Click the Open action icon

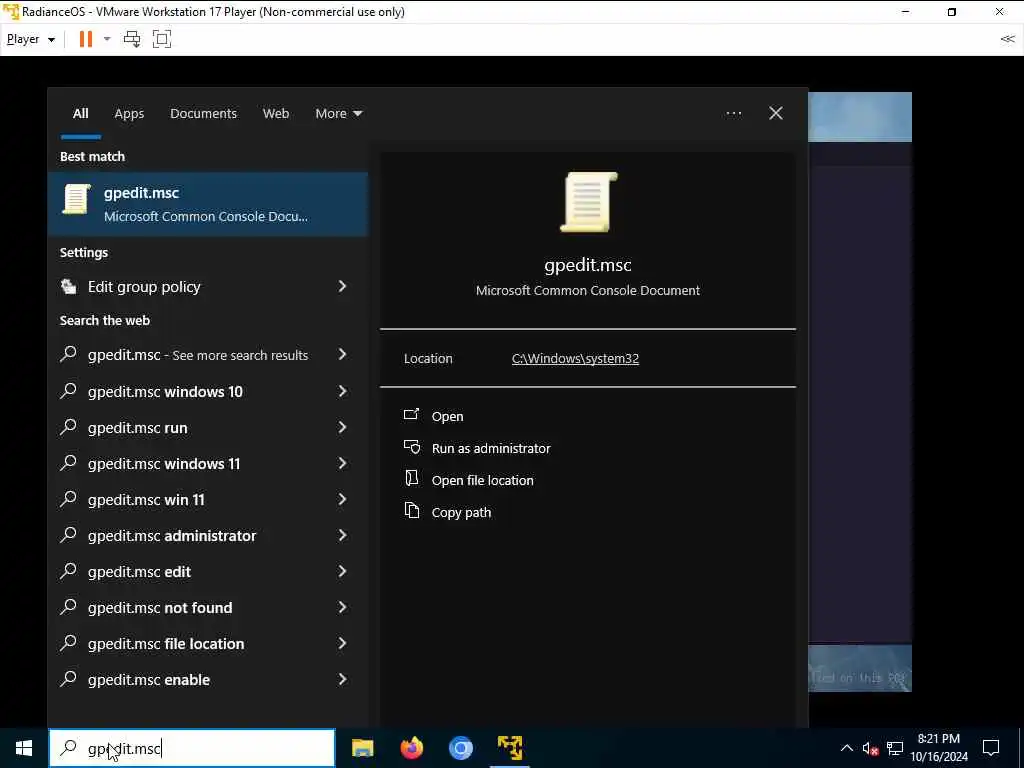point(411,415)
